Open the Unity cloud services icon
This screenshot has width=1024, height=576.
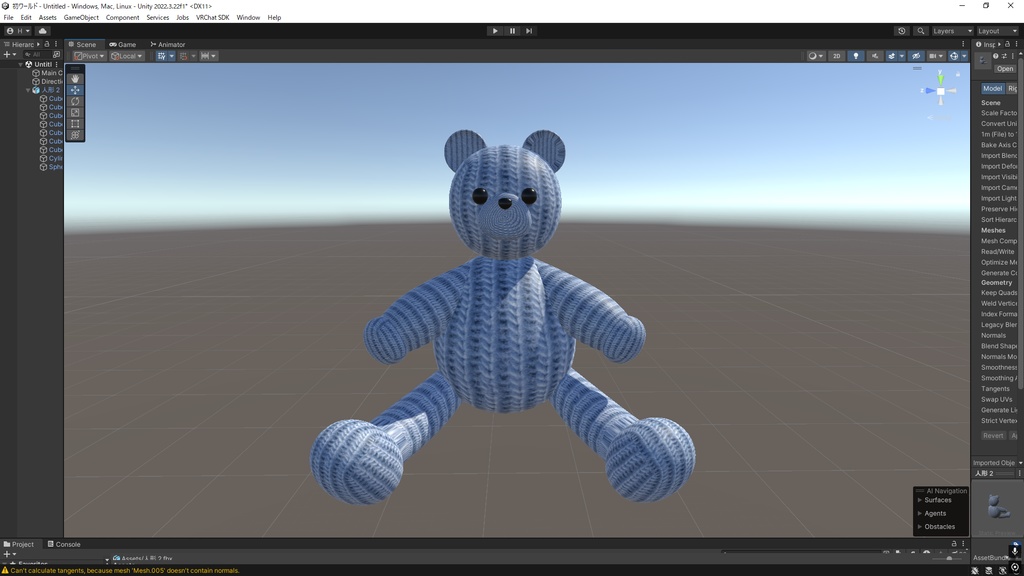click(42, 31)
